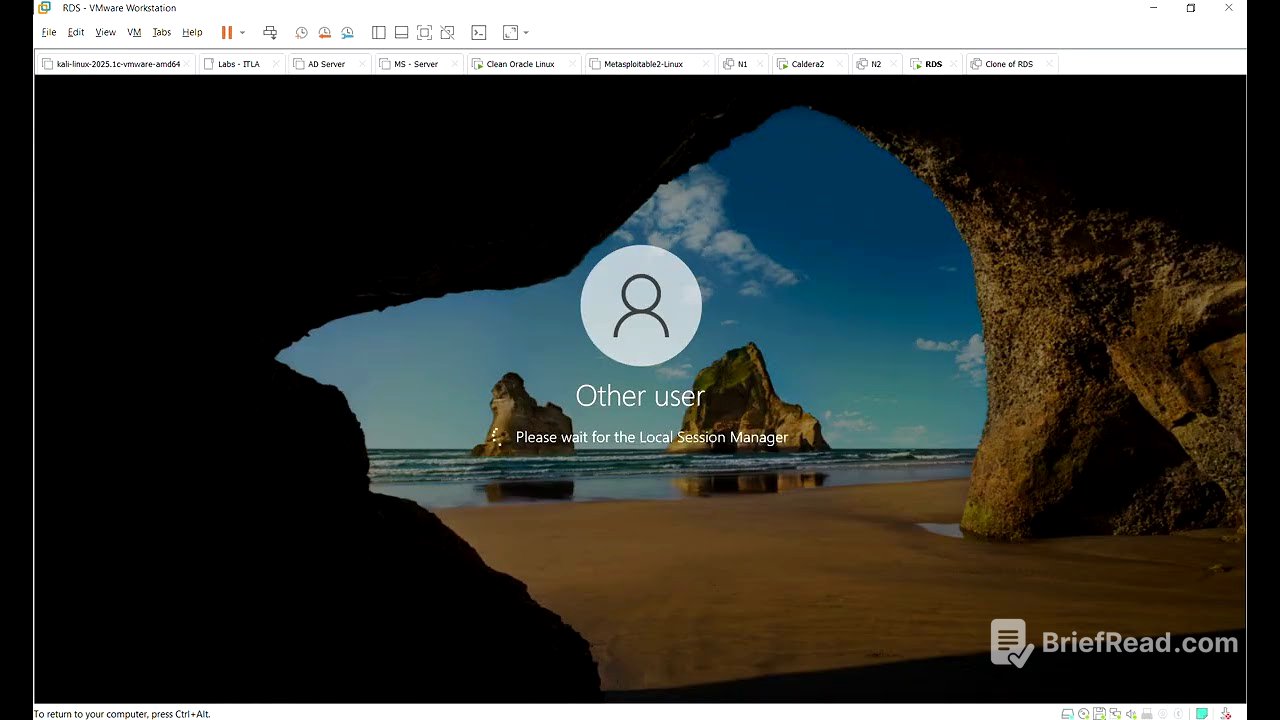Screen dimensions: 1280x720
Task: Open the VM menu
Action: coord(134,32)
